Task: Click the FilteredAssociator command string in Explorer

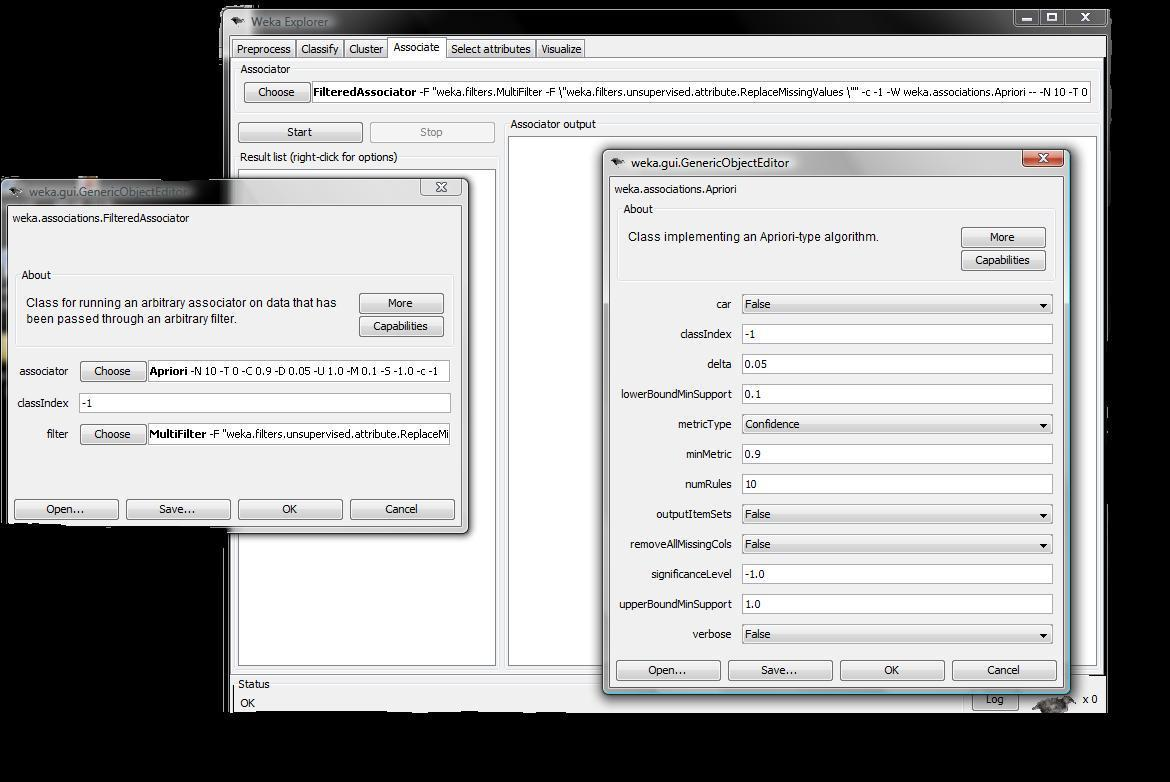Action: pyautogui.click(x=701, y=92)
